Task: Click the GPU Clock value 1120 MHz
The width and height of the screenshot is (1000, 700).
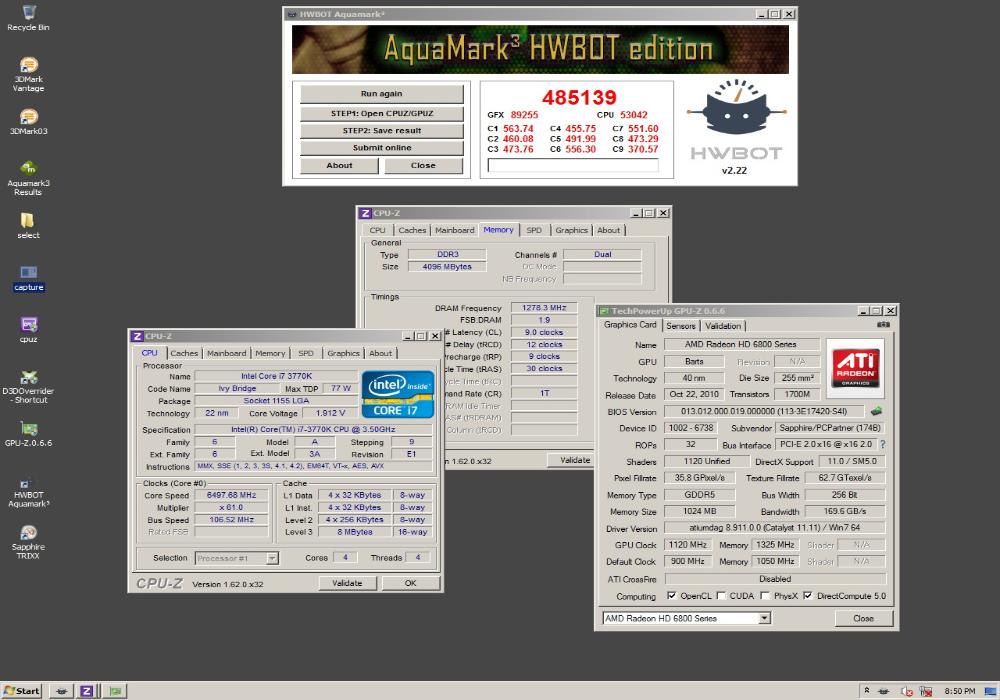Action: (687, 544)
